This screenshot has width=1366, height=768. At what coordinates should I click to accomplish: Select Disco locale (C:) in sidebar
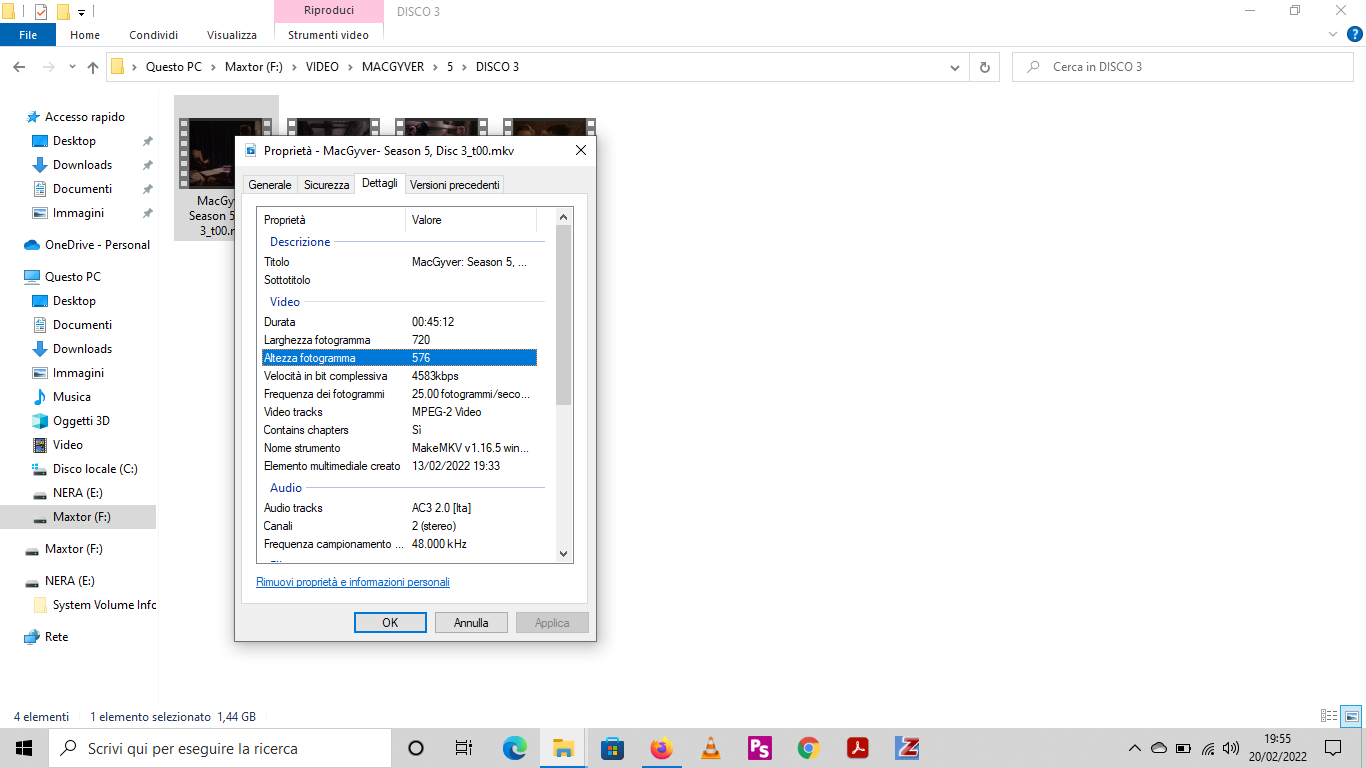point(95,469)
